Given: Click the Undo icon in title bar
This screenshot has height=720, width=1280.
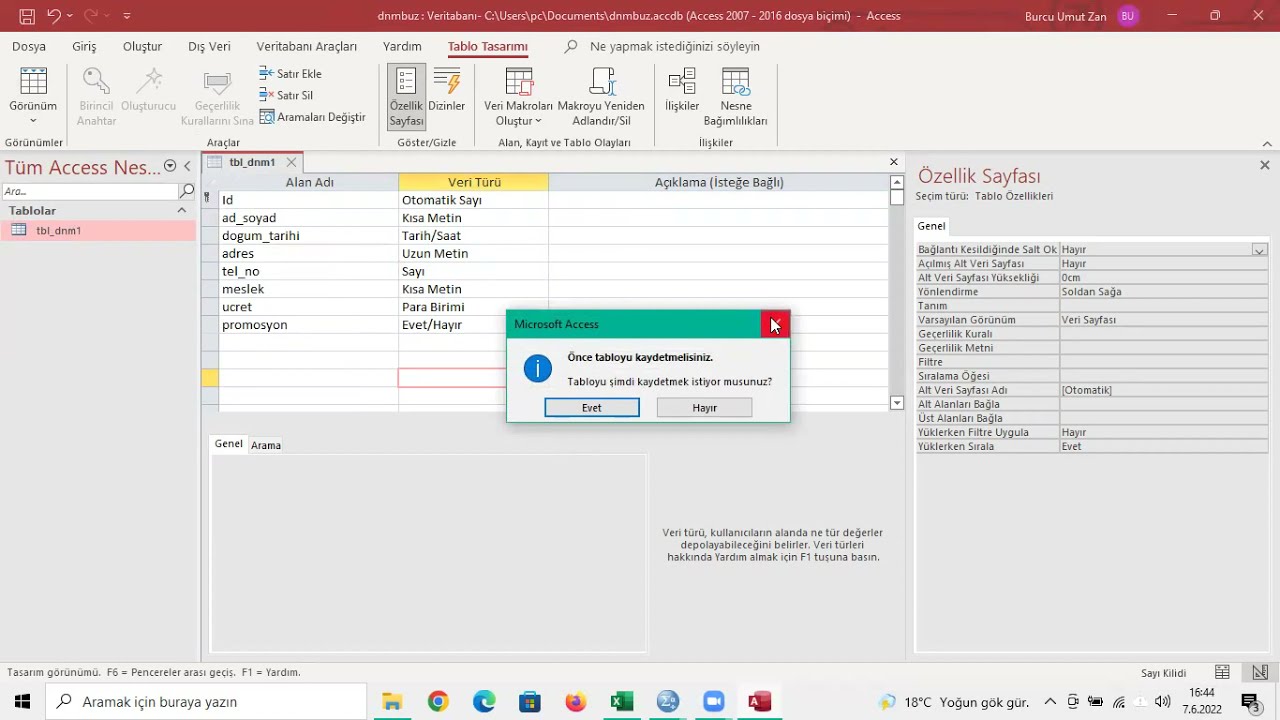Looking at the screenshot, I should [x=54, y=16].
